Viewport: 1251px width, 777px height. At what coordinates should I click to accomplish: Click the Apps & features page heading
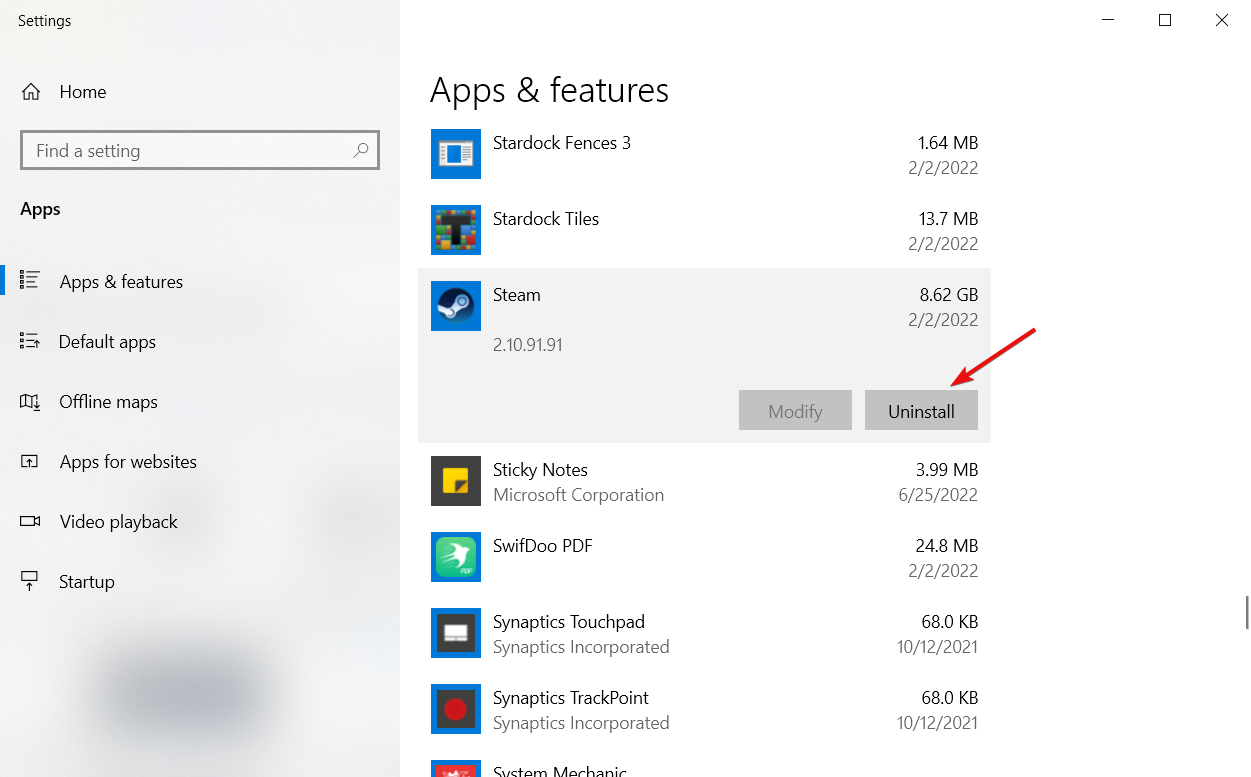(x=549, y=90)
